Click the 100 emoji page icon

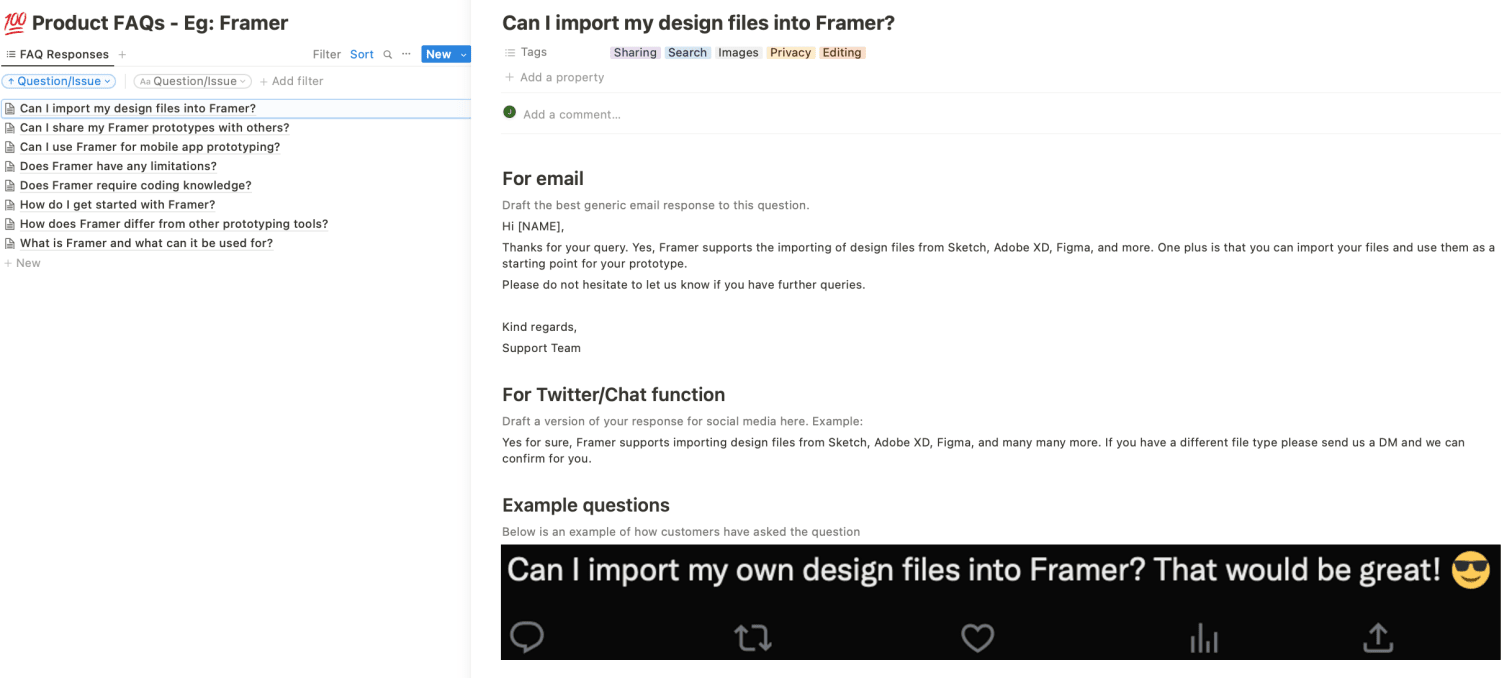13,20
